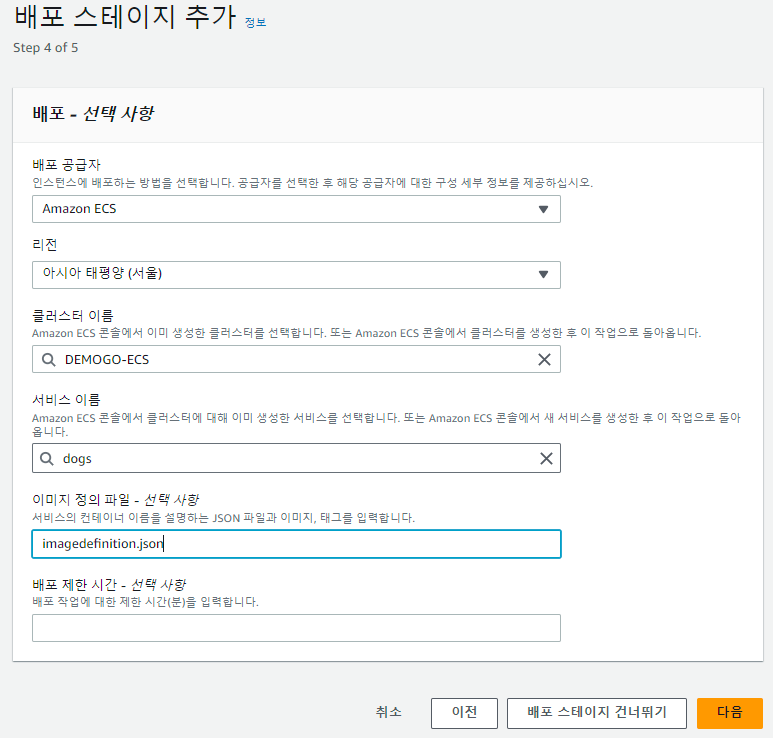The height and width of the screenshot is (738, 773).
Task: Click the 취소 cancel link
Action: point(388,712)
